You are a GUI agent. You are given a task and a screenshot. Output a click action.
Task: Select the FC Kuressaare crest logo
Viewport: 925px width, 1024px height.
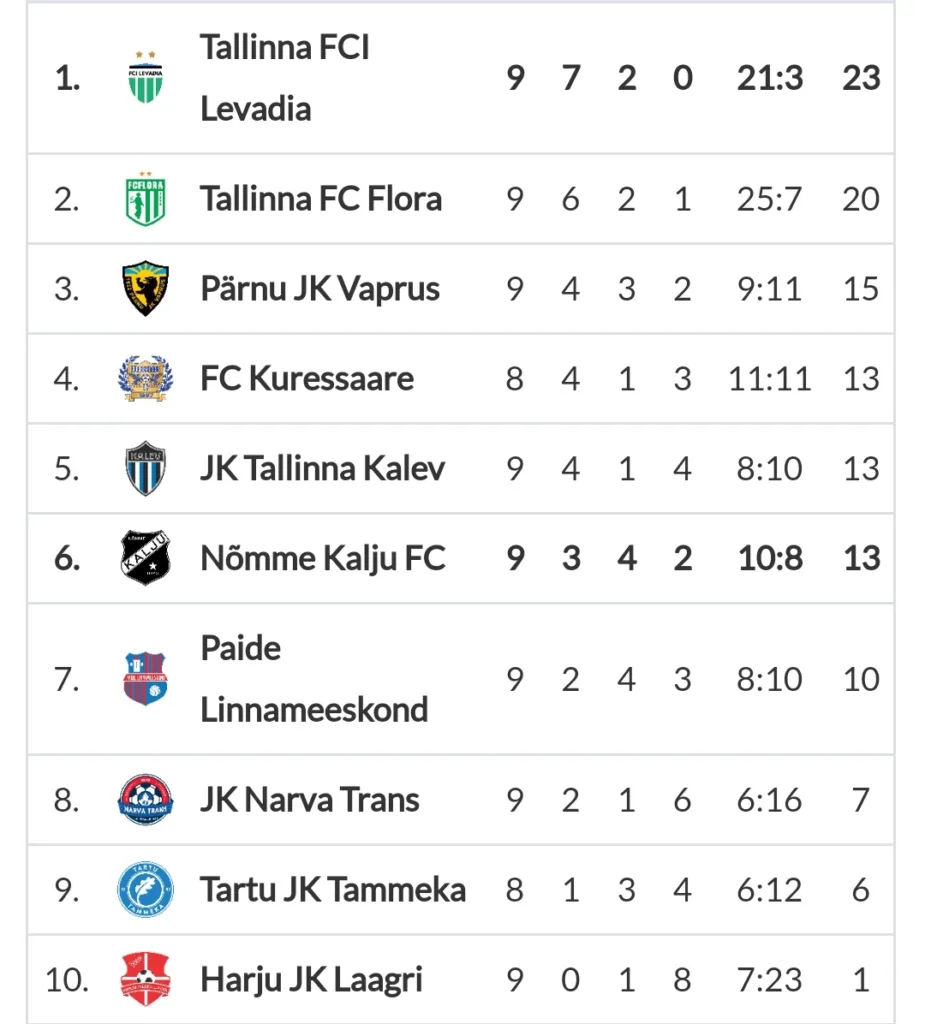coord(145,378)
